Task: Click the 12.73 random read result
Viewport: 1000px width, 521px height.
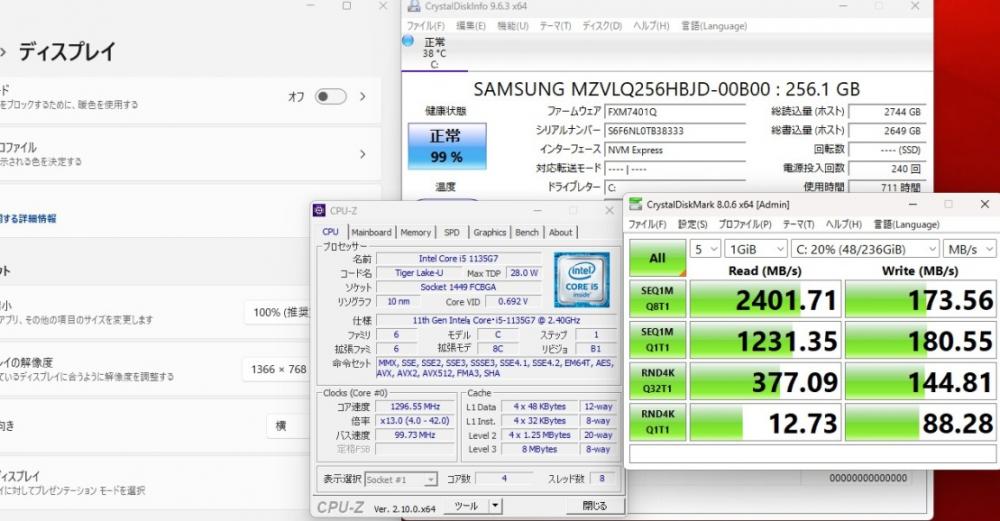Action: click(x=765, y=422)
